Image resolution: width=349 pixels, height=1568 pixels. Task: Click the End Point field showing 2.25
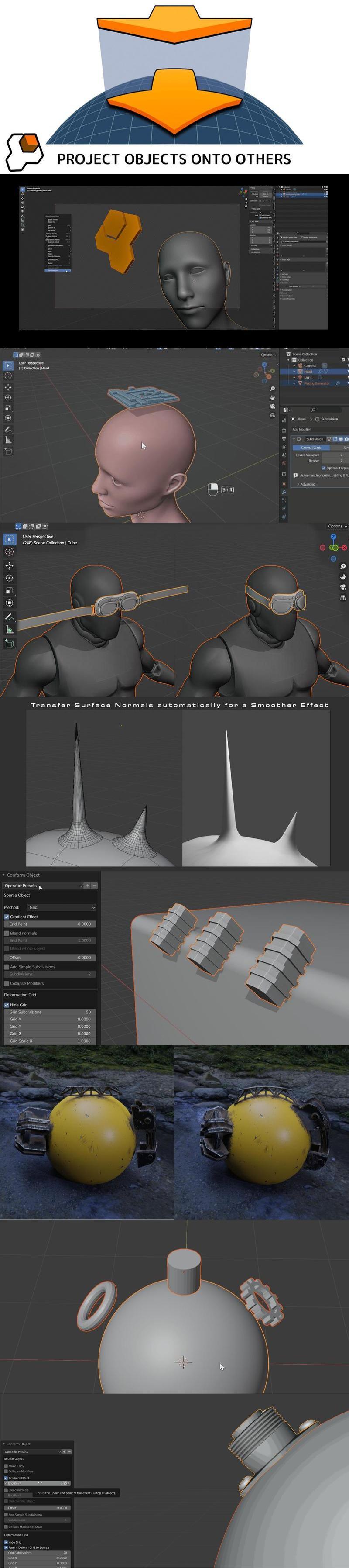coord(37,1483)
